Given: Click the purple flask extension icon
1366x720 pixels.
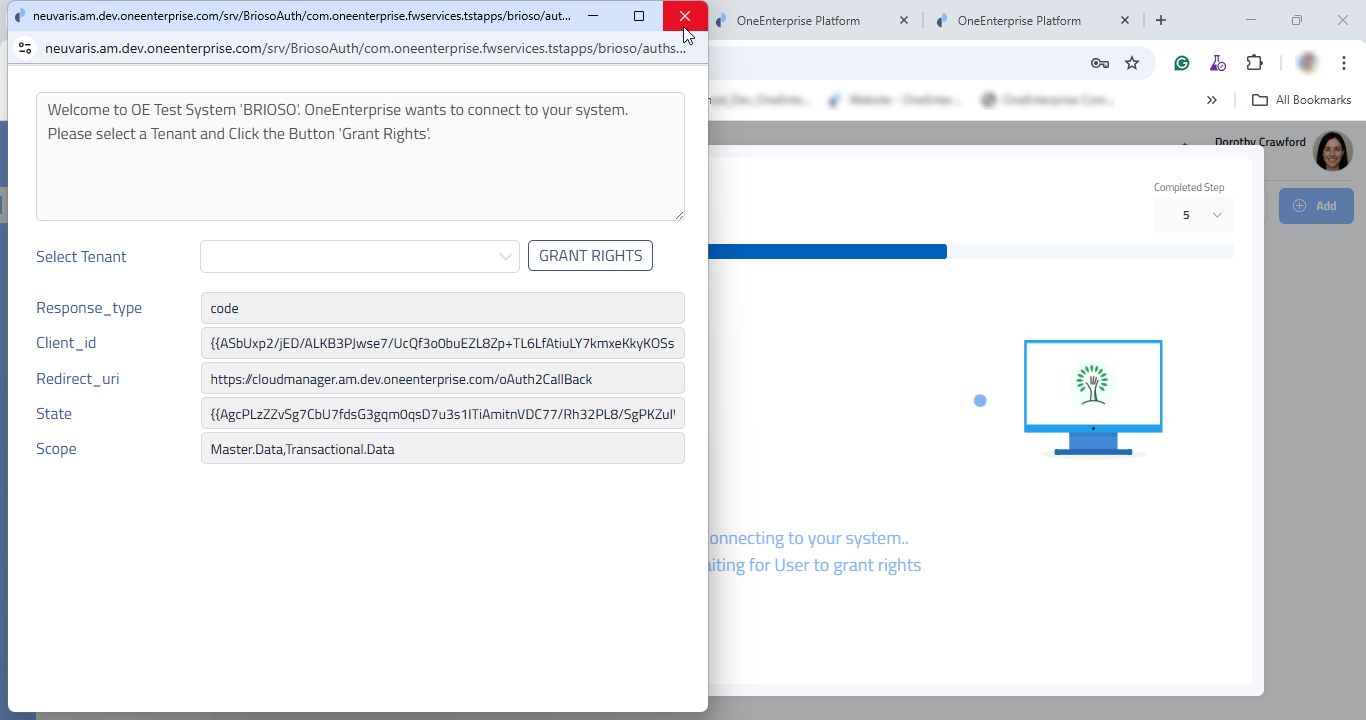Looking at the screenshot, I should pos(1217,63).
